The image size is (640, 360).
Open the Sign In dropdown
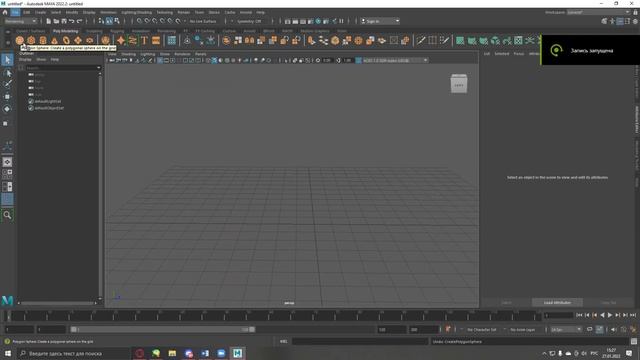[x=380, y=21]
